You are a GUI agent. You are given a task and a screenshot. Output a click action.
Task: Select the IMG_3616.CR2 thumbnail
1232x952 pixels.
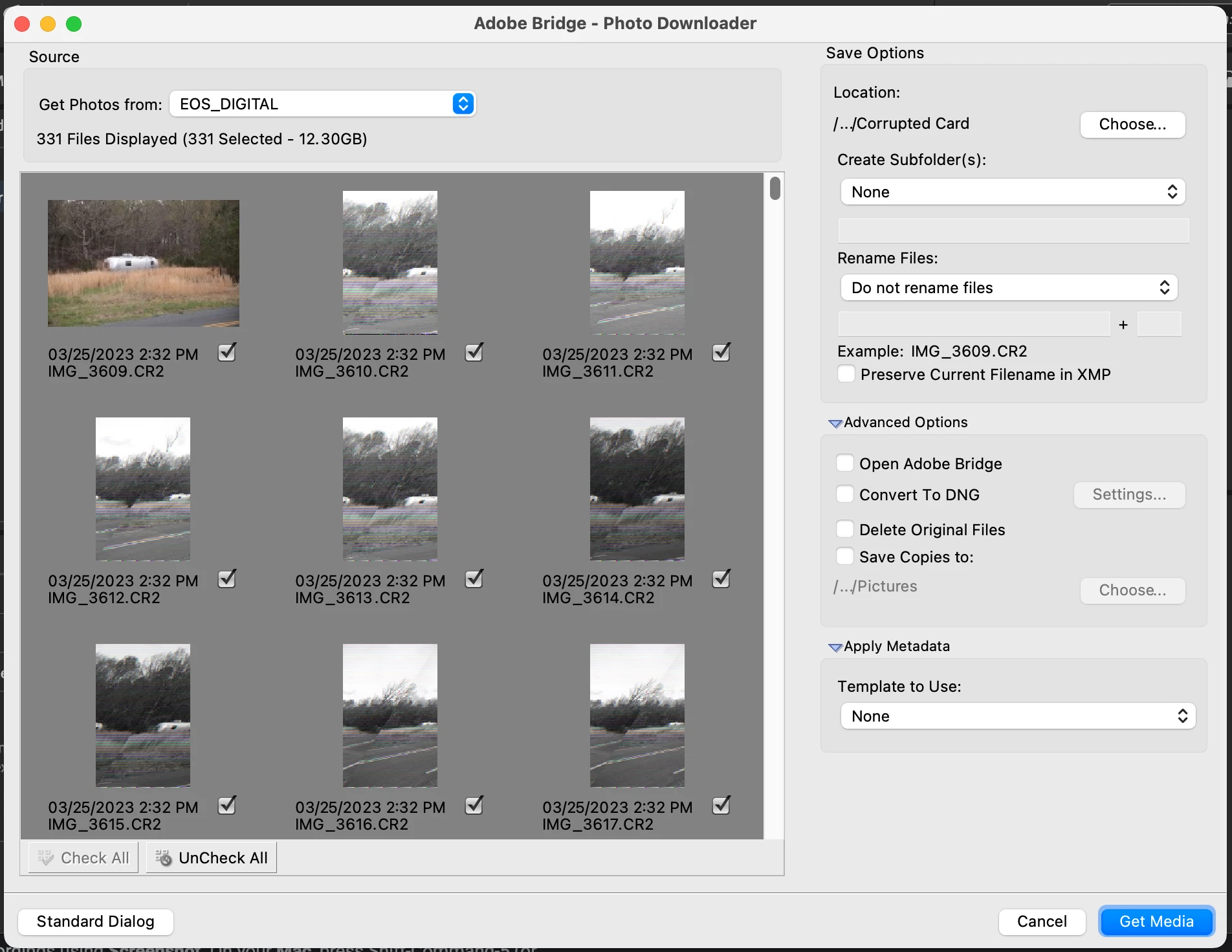[x=390, y=715]
